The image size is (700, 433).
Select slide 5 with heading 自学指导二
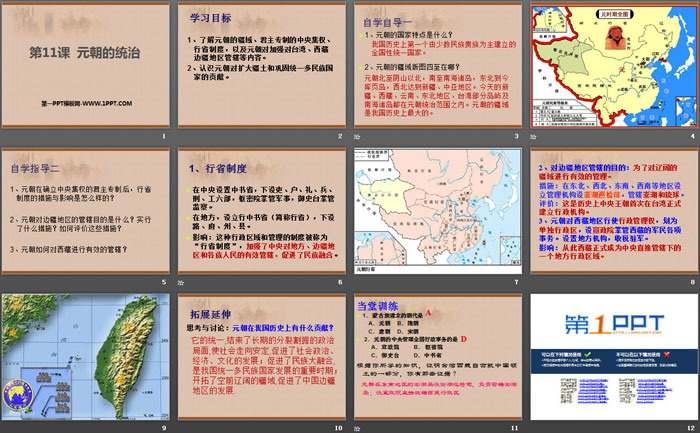pos(86,211)
